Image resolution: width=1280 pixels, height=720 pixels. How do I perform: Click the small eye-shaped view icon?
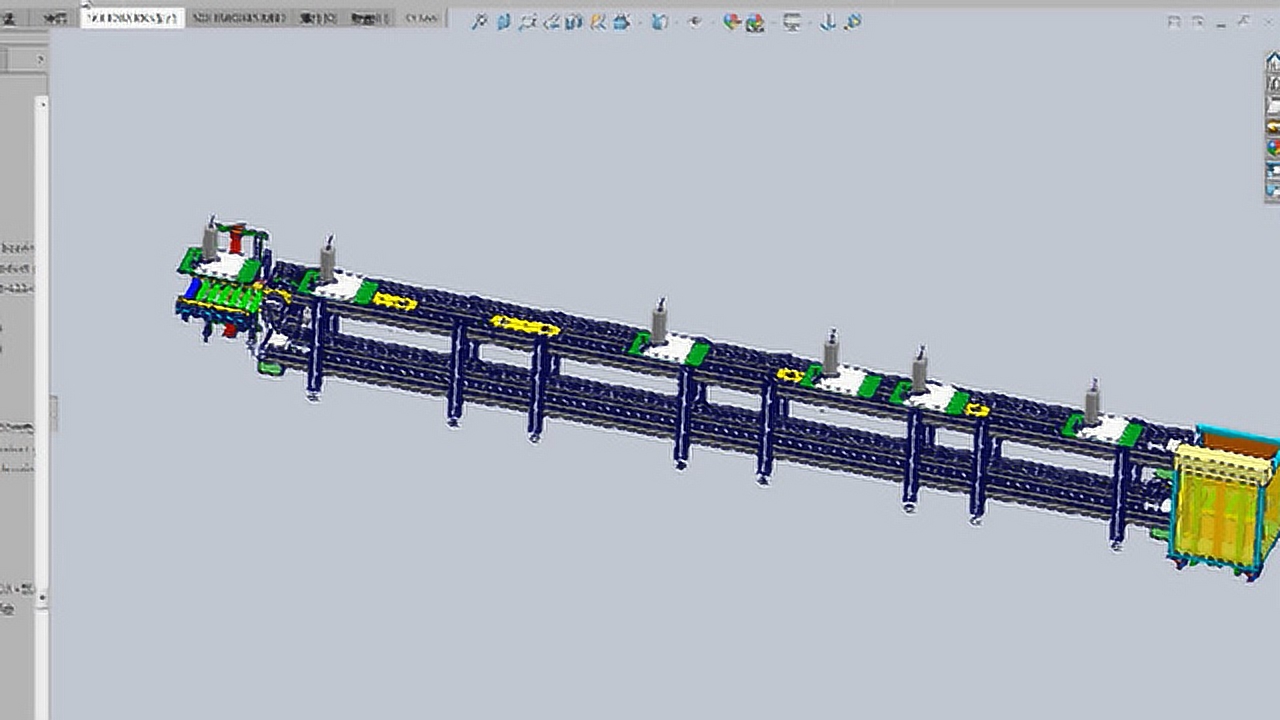click(694, 21)
